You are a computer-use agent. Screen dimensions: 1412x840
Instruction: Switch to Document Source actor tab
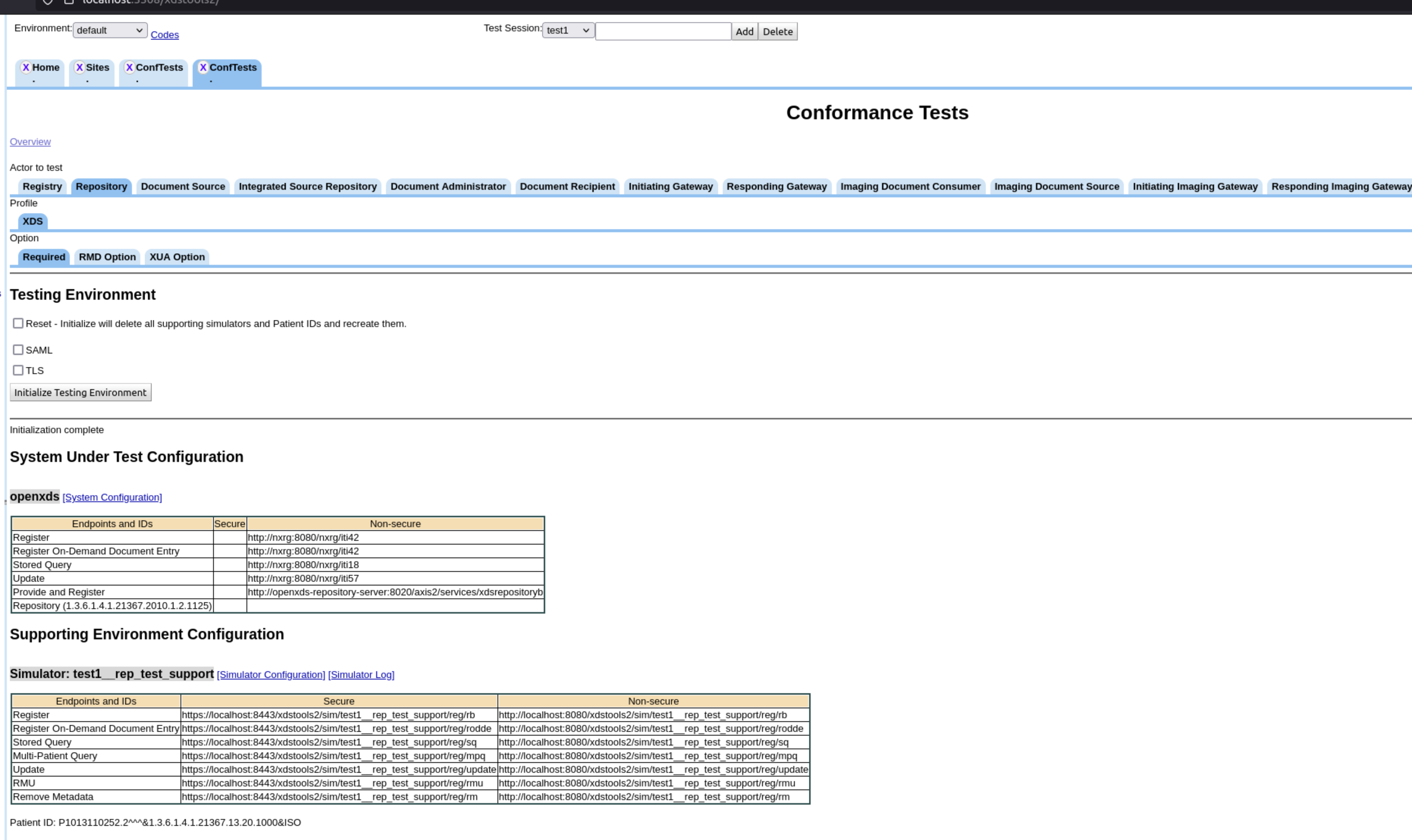point(183,186)
